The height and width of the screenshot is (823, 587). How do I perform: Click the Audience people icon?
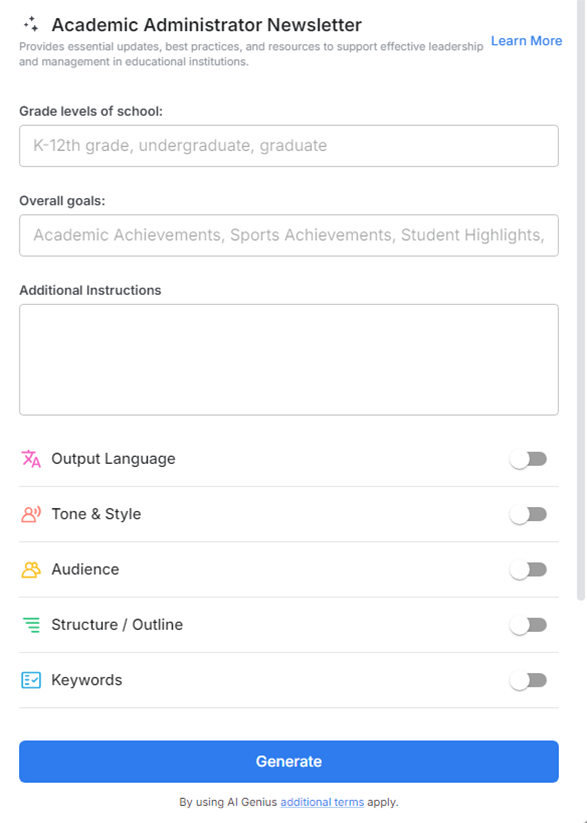[29, 568]
